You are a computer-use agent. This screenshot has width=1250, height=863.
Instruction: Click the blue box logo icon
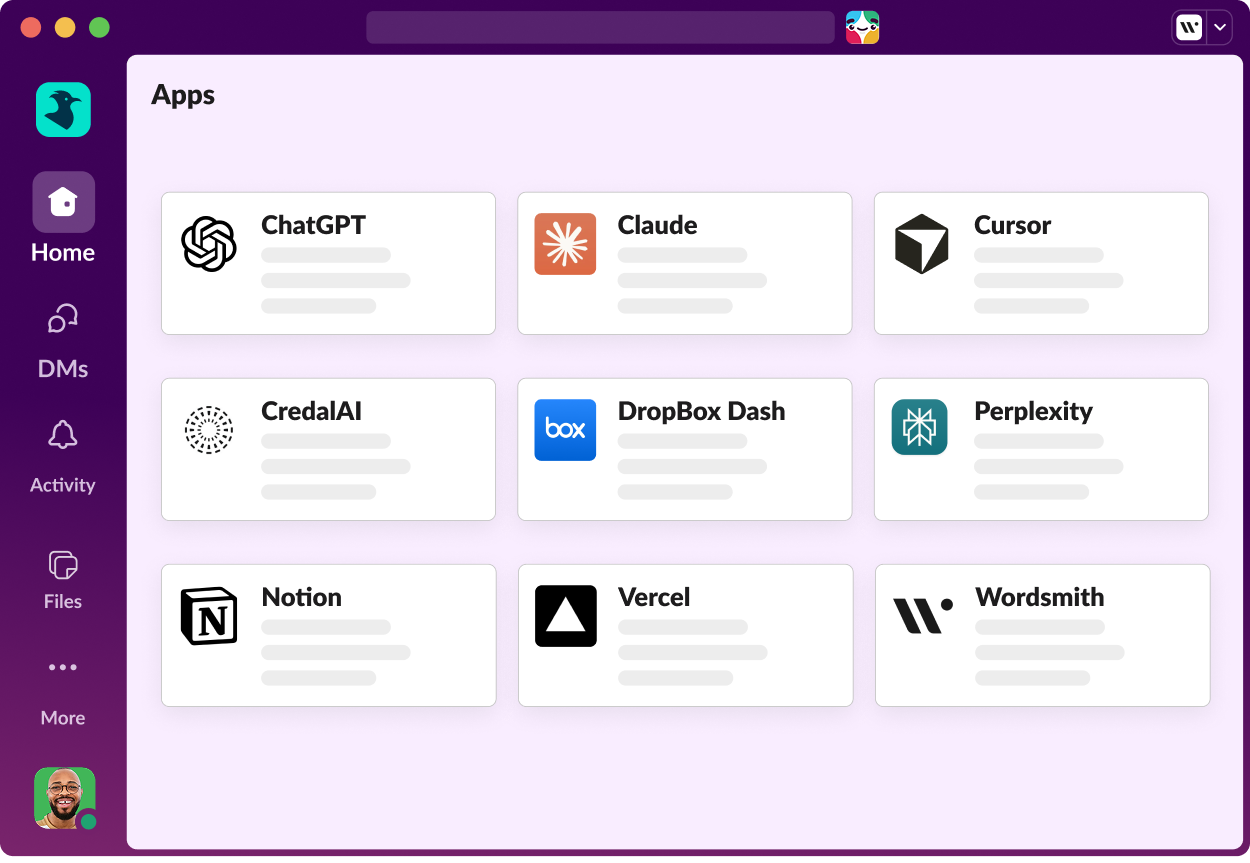click(x=565, y=430)
